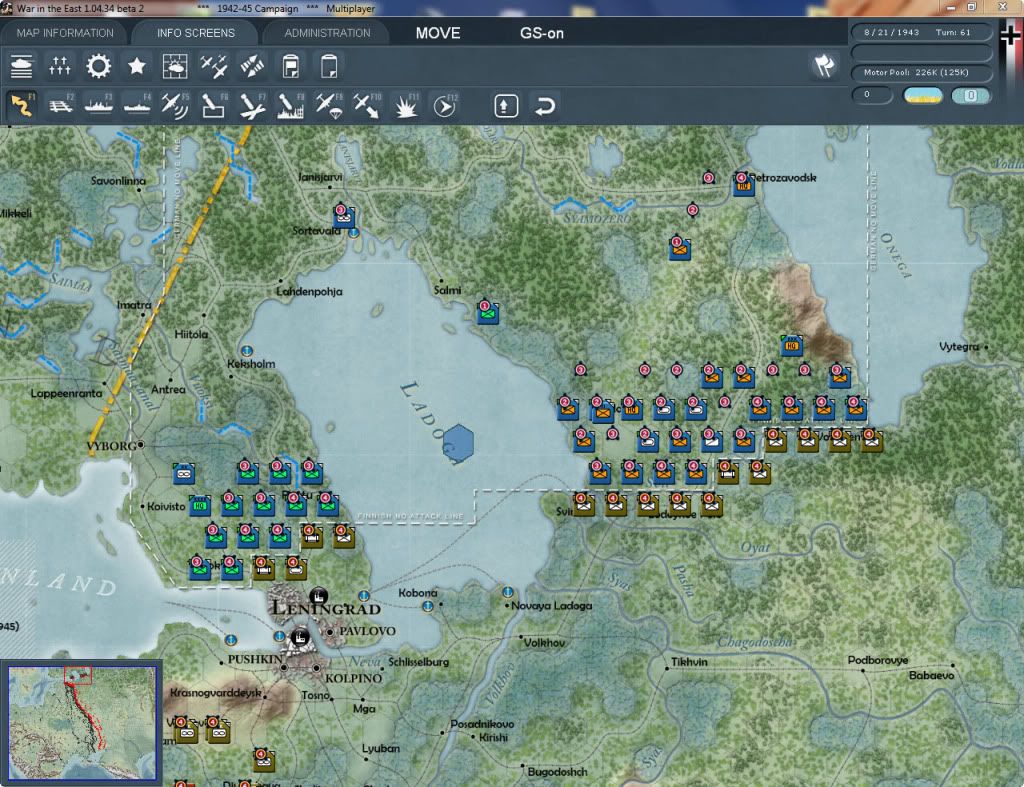Select Bomb city mode F8
This screenshot has width=1024, height=787.
pyautogui.click(x=291, y=105)
